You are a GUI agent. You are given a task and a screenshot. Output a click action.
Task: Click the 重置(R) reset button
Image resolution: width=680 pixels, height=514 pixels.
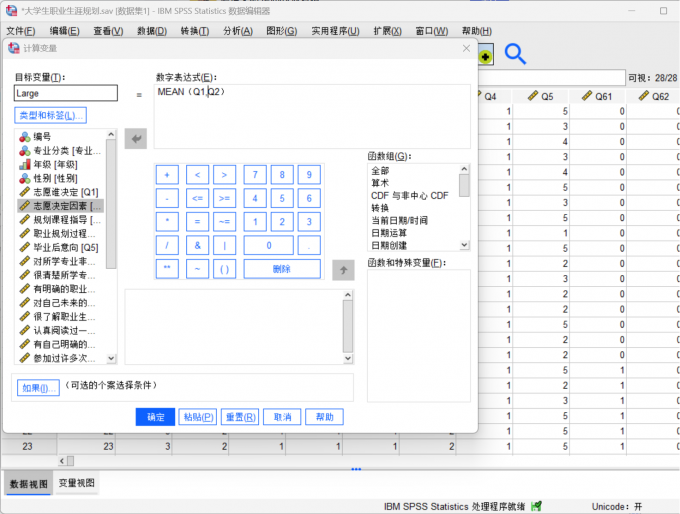pyautogui.click(x=240, y=417)
